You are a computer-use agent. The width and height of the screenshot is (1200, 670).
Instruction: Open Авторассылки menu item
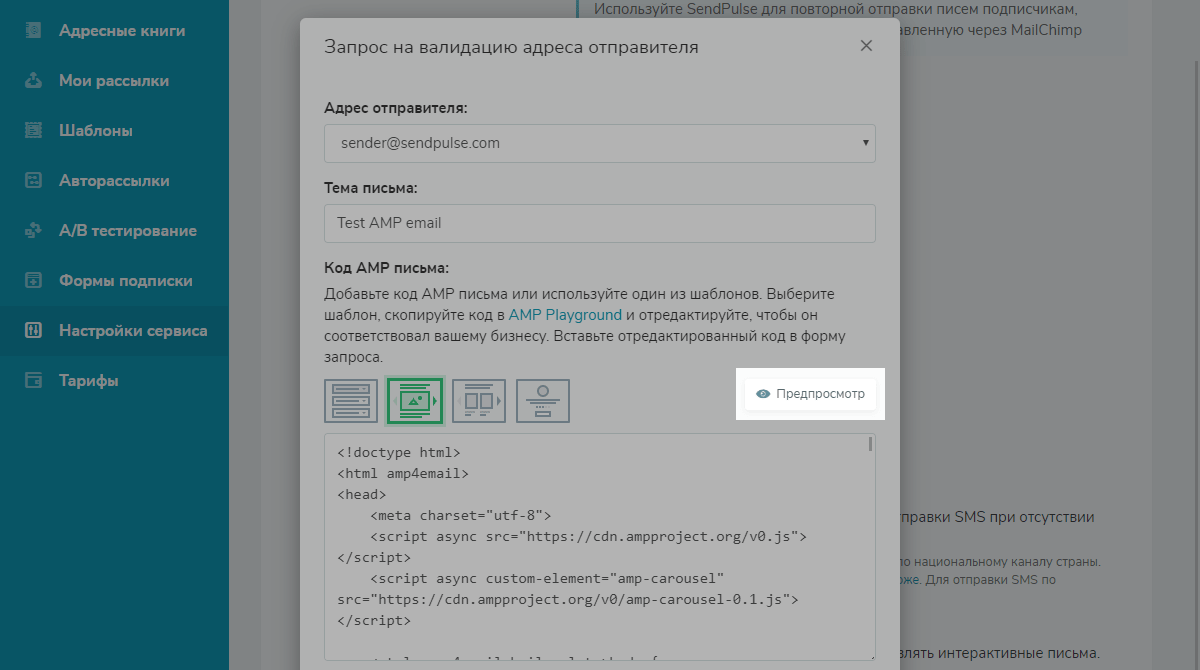pyautogui.click(x=114, y=181)
